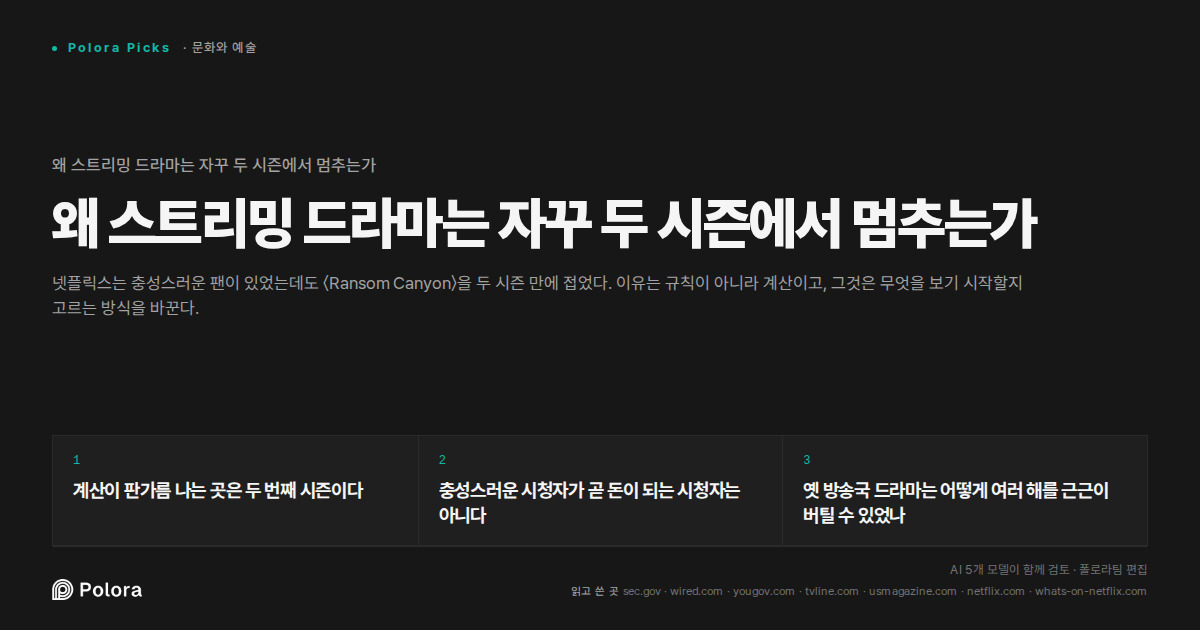Click the Ransom Canyon description paragraph

pyautogui.click(x=537, y=295)
